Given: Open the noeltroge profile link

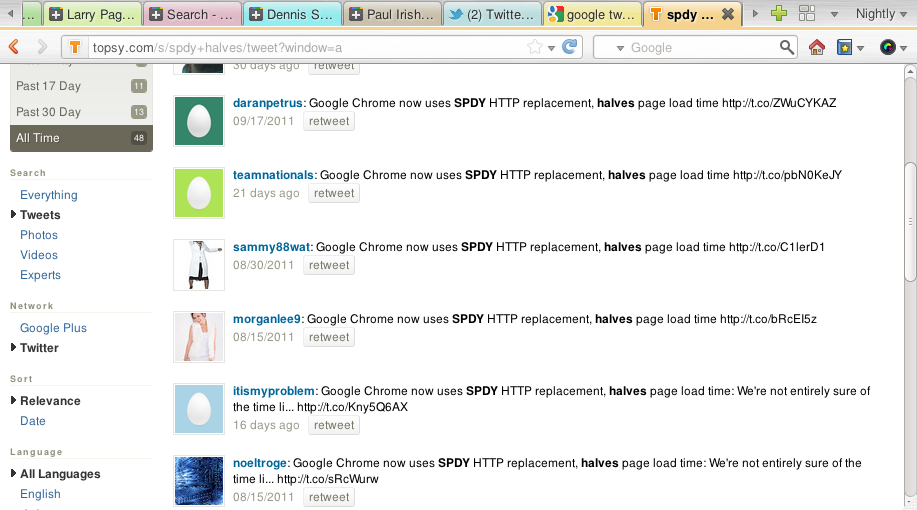Looking at the screenshot, I should (260, 463).
